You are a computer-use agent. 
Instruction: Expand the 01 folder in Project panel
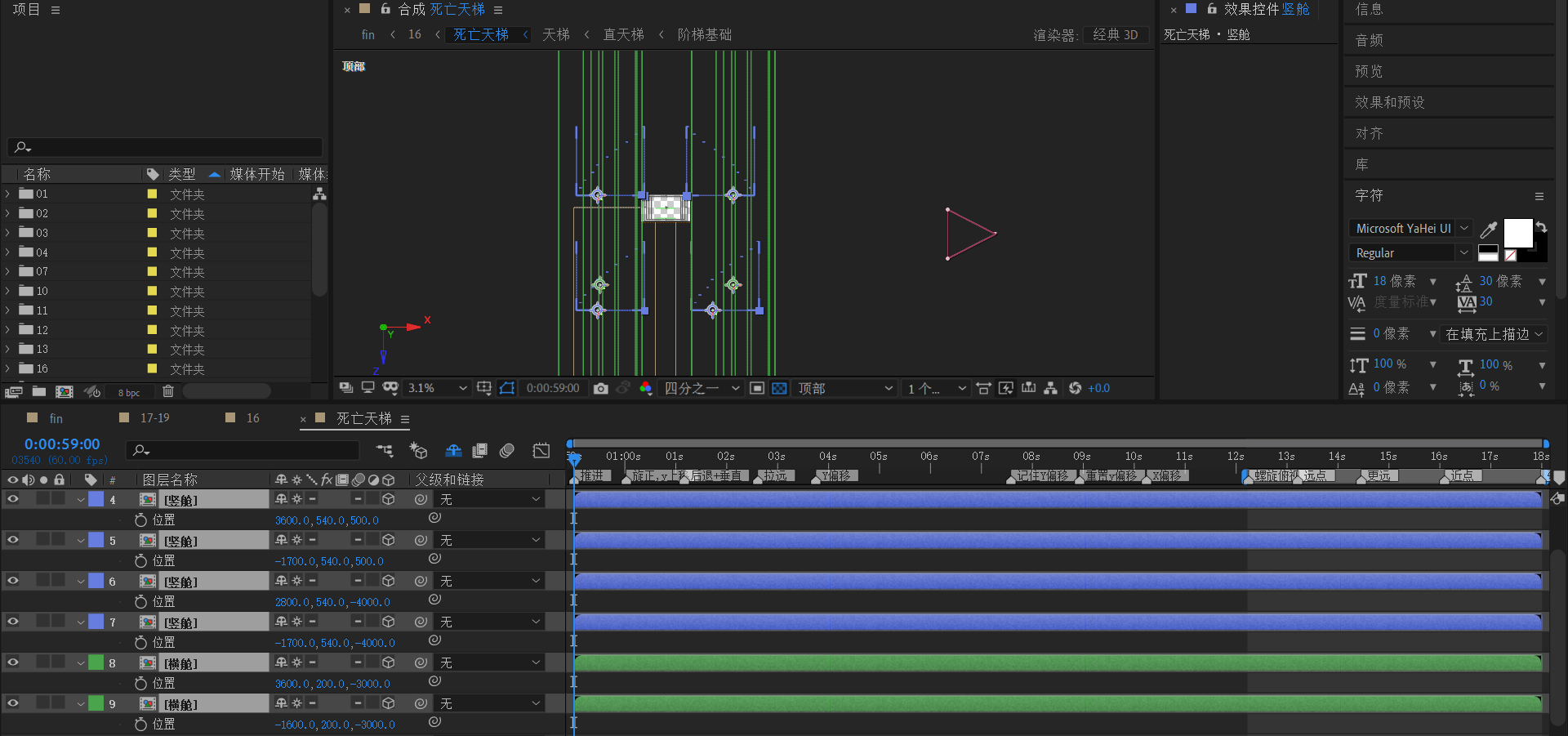(8, 194)
